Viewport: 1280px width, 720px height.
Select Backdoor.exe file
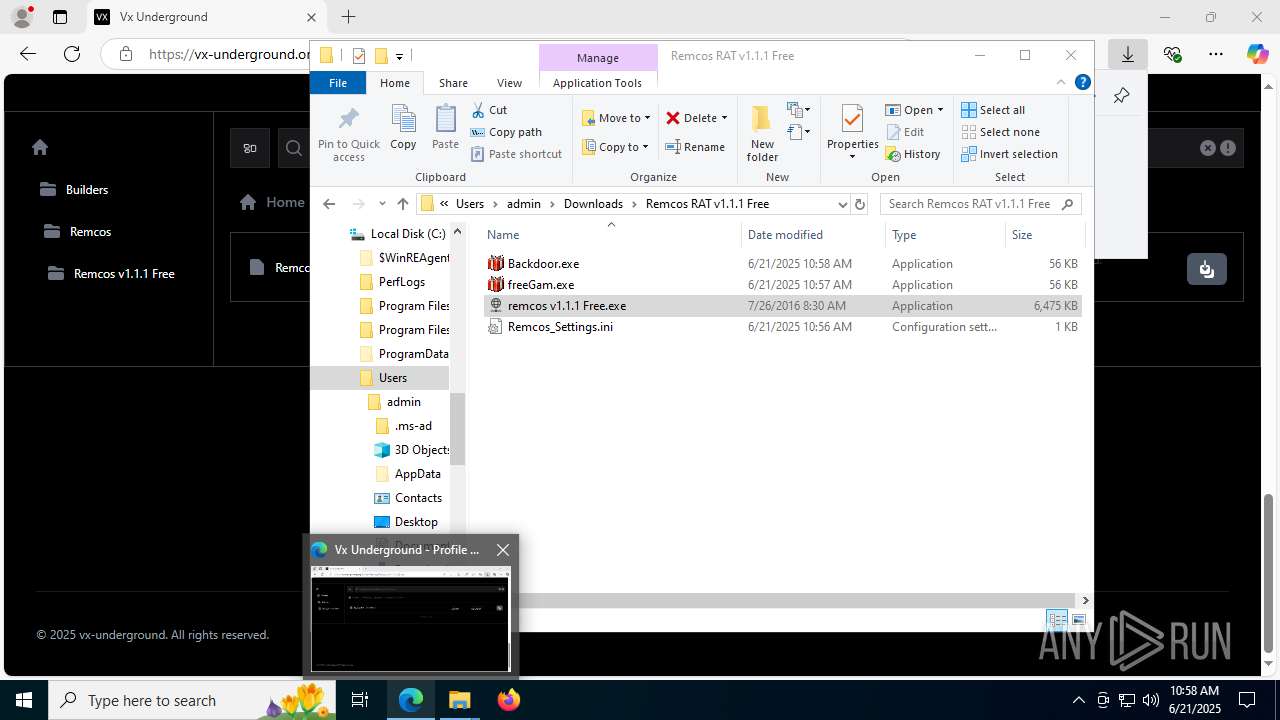click(782, 264)
